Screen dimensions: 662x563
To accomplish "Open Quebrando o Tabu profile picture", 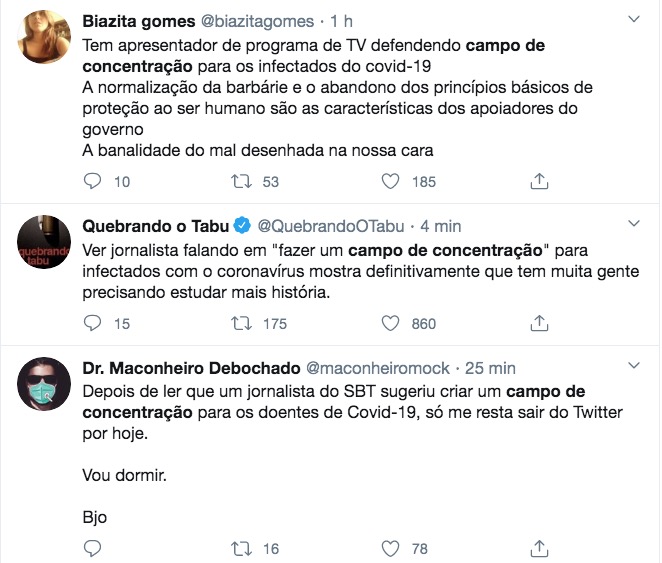I will pos(42,241).
